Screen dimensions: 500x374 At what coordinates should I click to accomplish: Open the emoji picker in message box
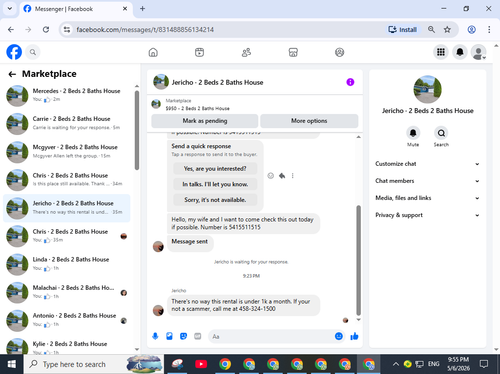click(339, 336)
